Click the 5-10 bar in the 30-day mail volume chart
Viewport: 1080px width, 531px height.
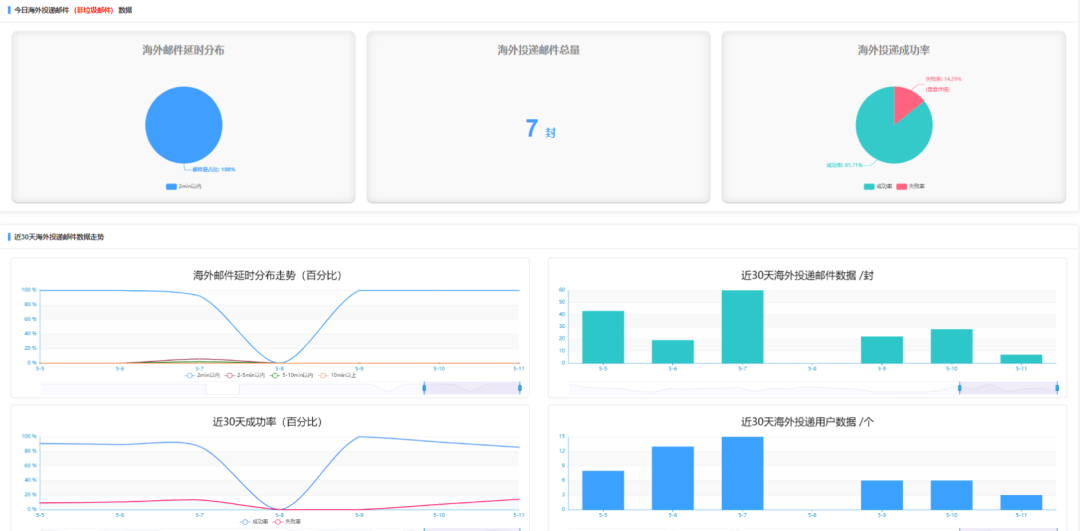[x=951, y=346]
